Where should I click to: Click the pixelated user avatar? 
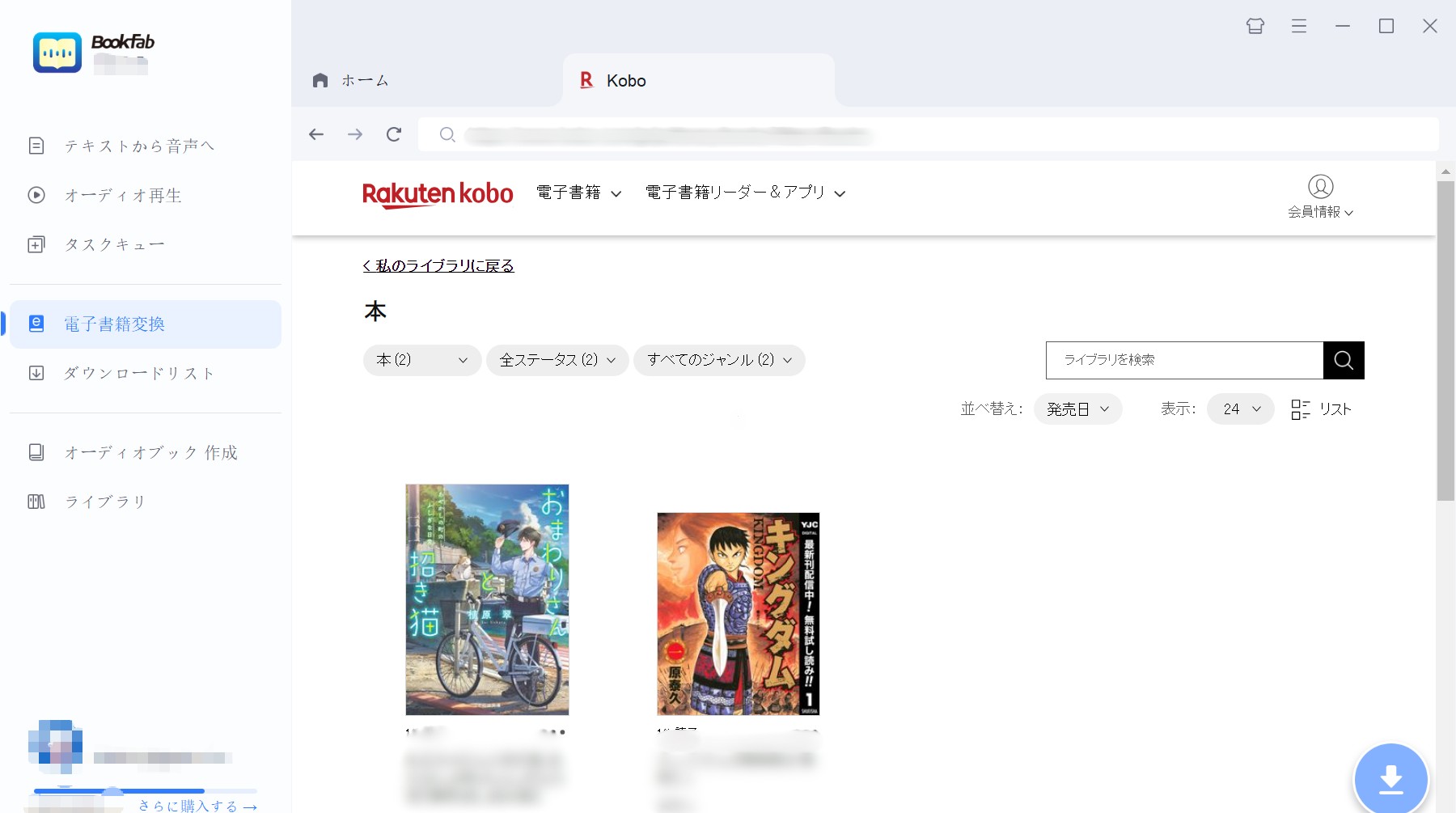[x=56, y=747]
